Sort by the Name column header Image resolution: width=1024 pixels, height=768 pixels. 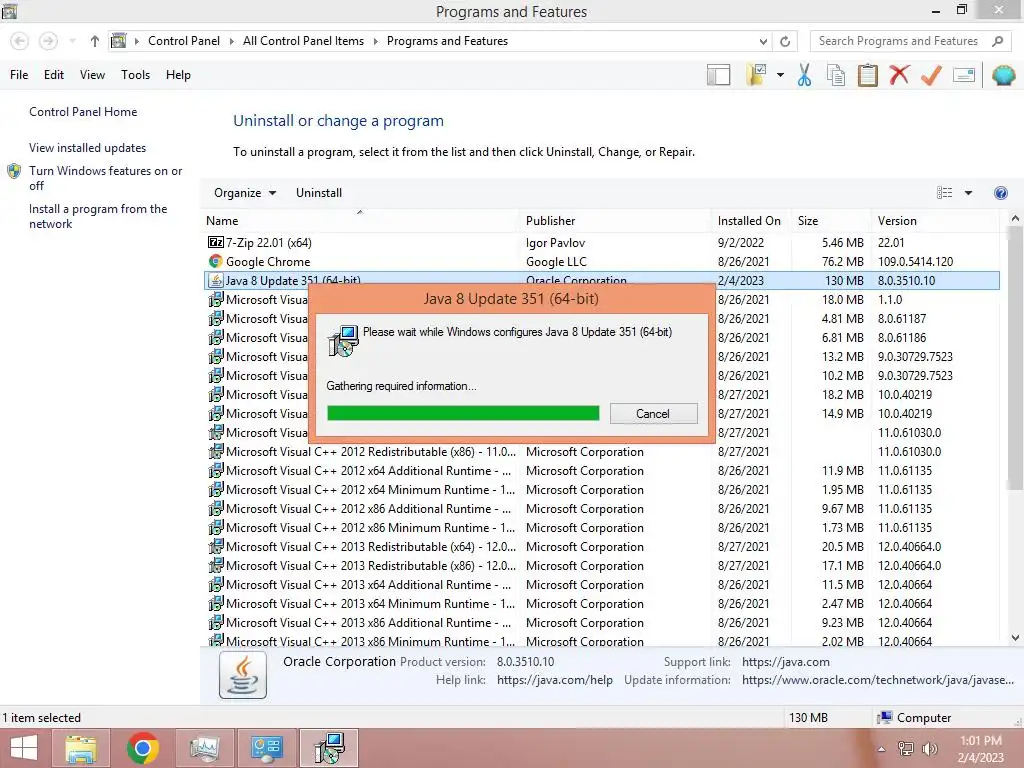point(360,221)
